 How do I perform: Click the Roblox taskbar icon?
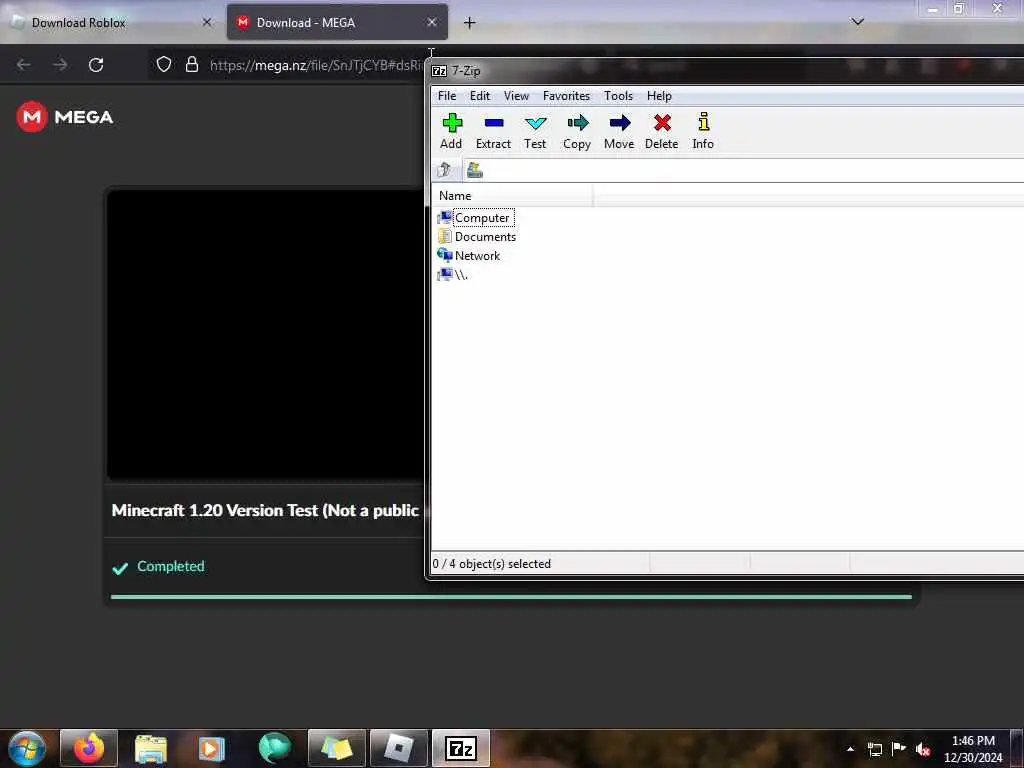399,748
